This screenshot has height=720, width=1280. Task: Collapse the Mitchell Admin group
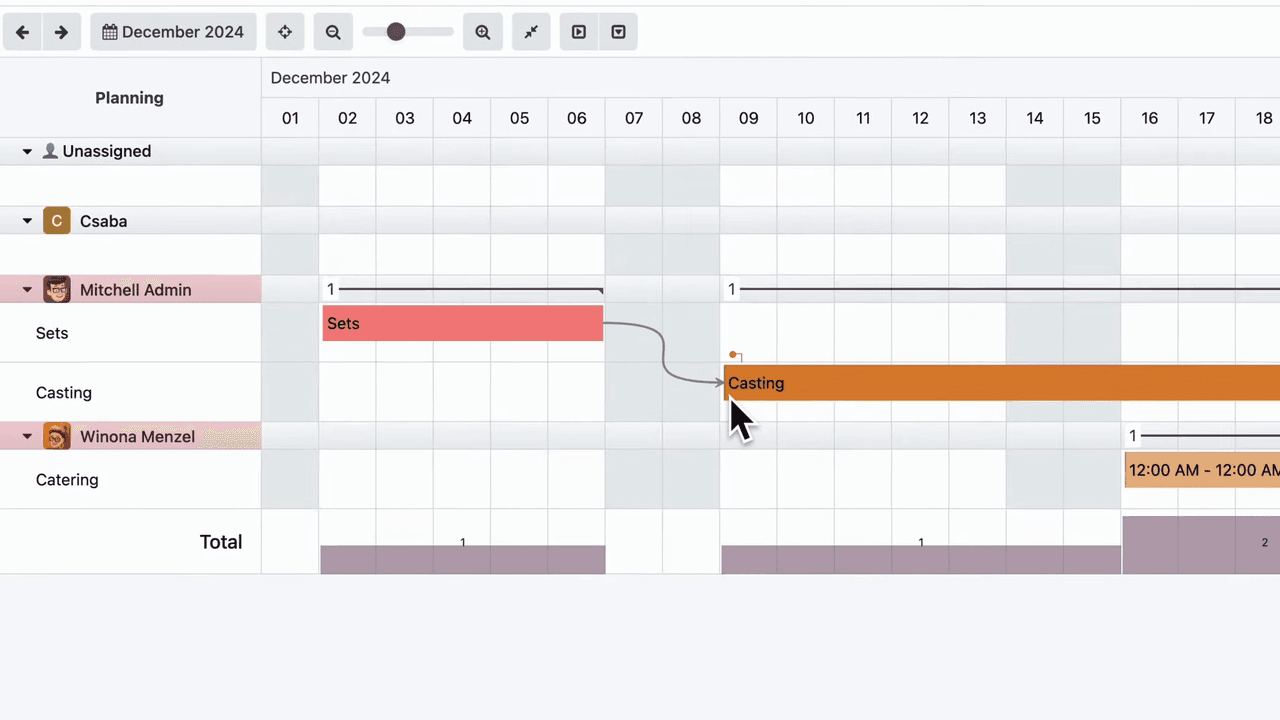point(28,290)
